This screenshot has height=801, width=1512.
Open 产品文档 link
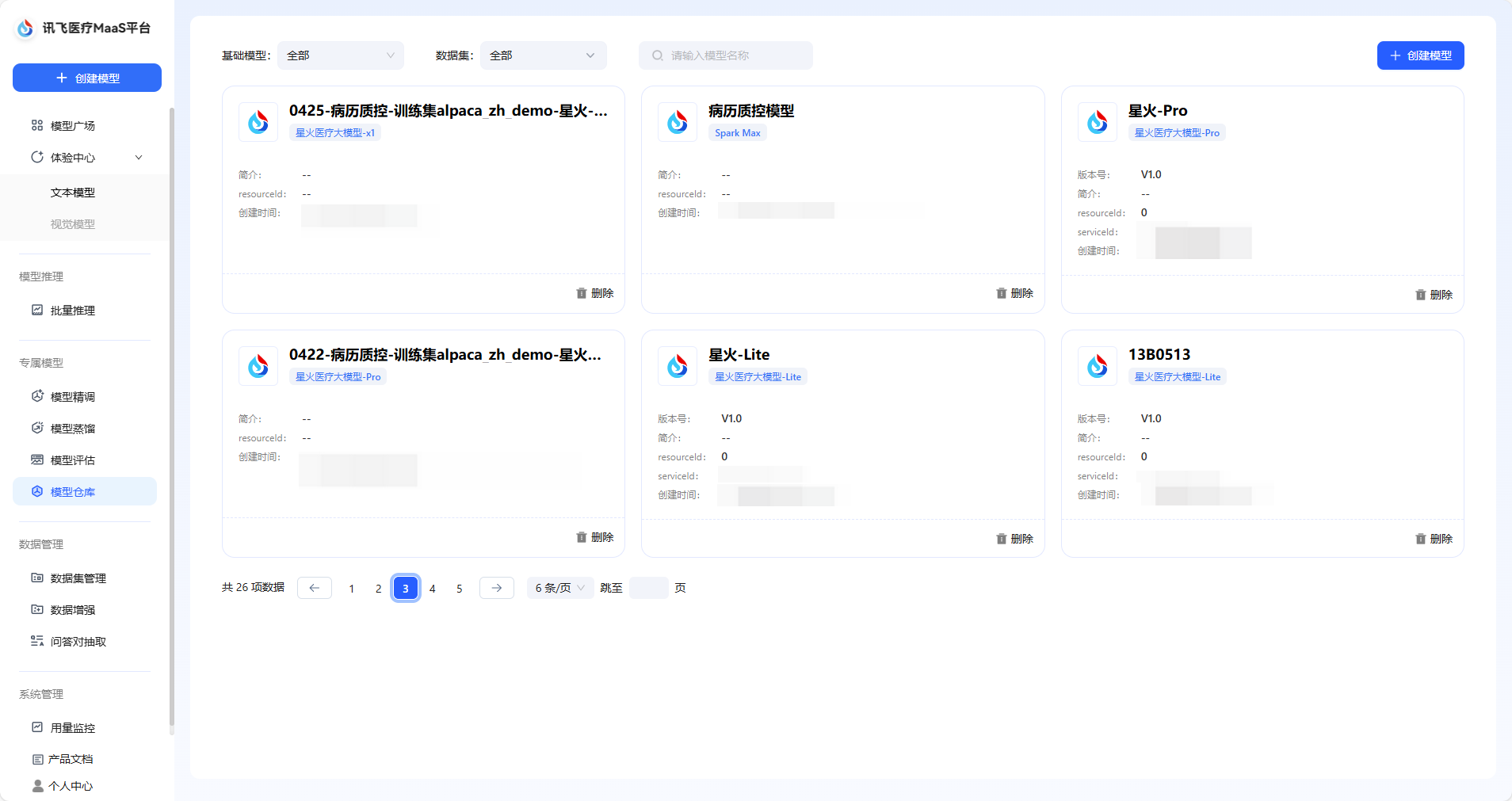tap(71, 759)
